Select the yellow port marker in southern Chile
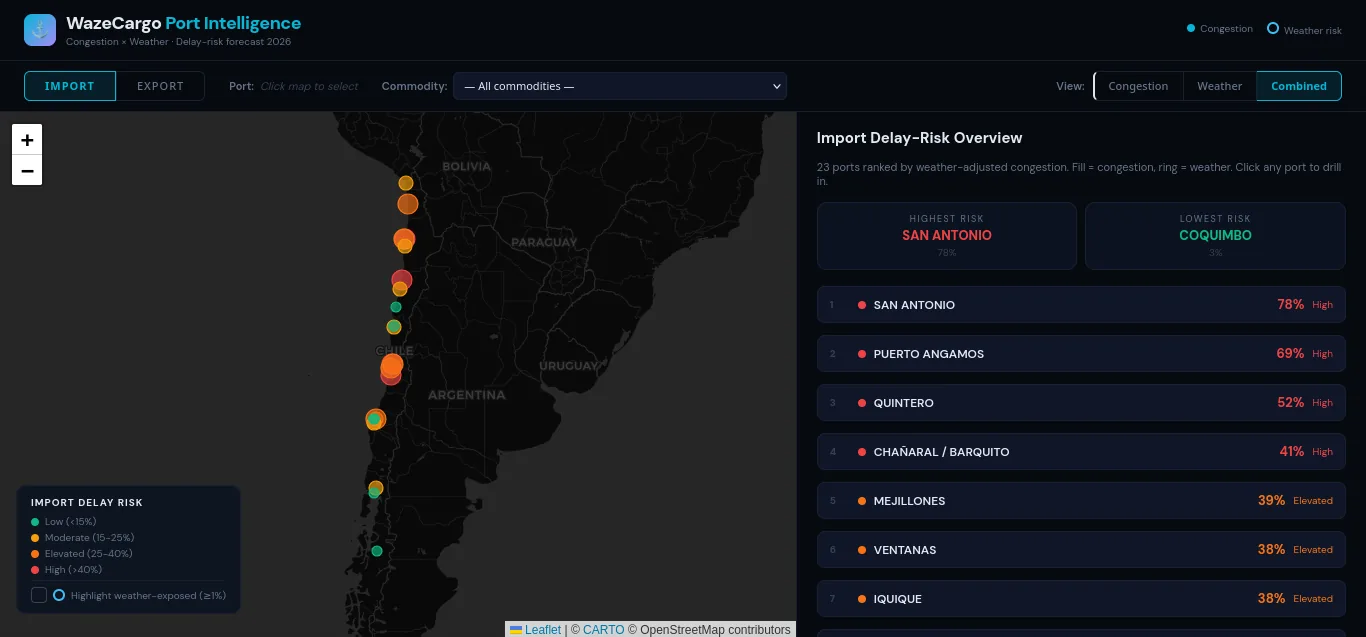 (x=376, y=488)
